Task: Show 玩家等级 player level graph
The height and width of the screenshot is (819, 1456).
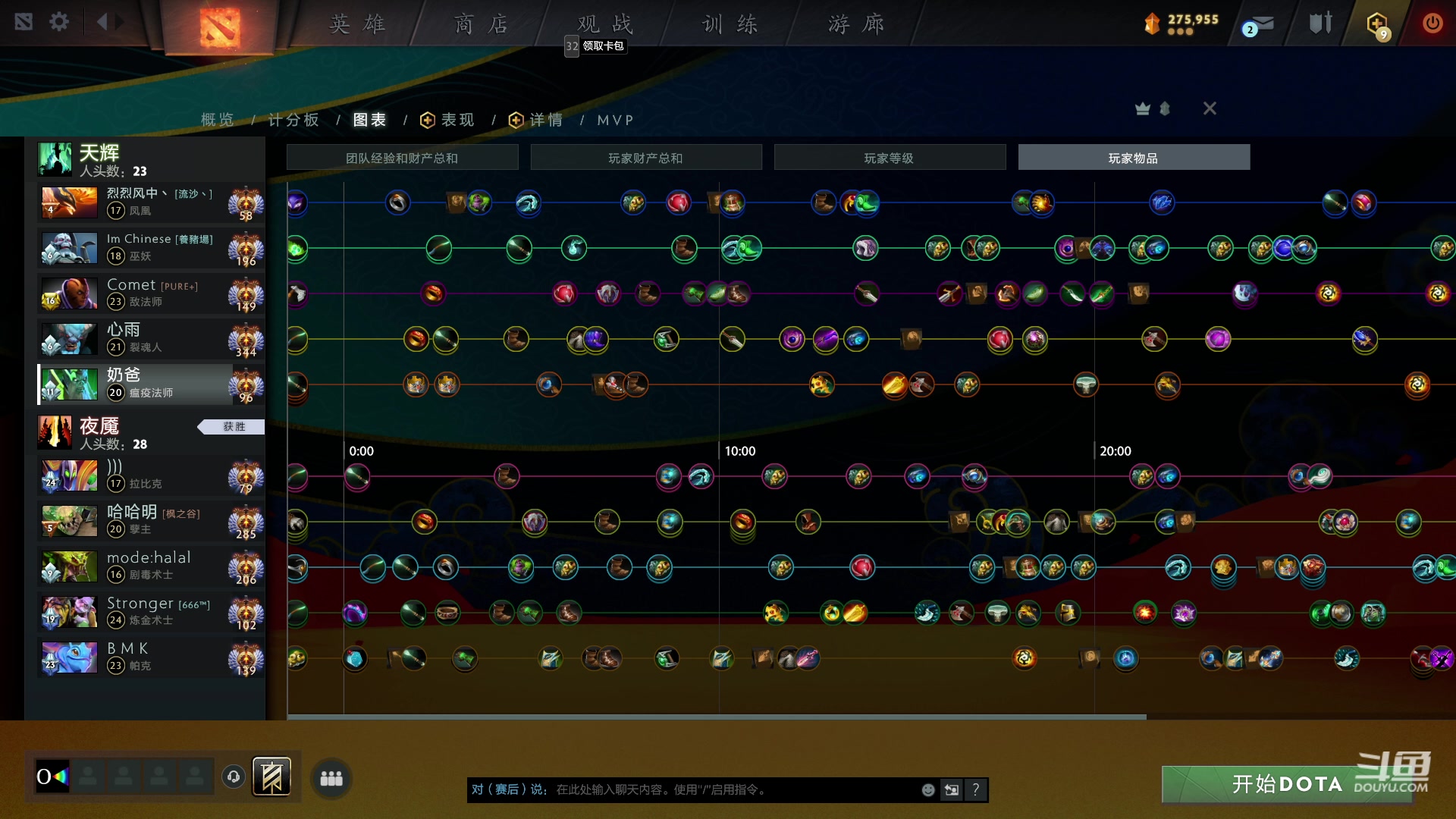Action: [890, 158]
